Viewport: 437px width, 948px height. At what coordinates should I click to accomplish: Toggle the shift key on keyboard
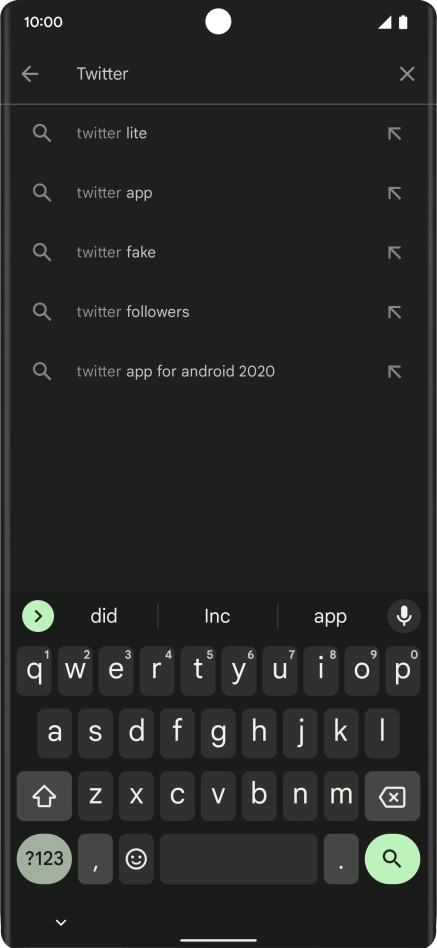click(44, 796)
